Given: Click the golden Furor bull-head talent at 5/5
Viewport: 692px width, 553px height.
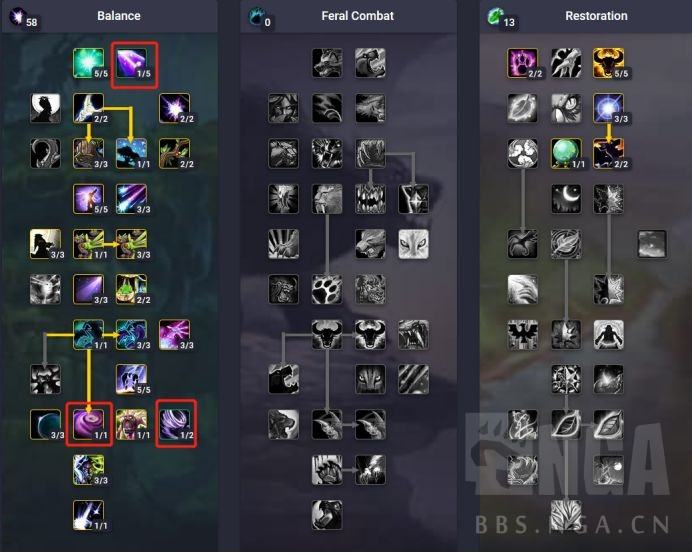Looking at the screenshot, I should coord(609,64).
